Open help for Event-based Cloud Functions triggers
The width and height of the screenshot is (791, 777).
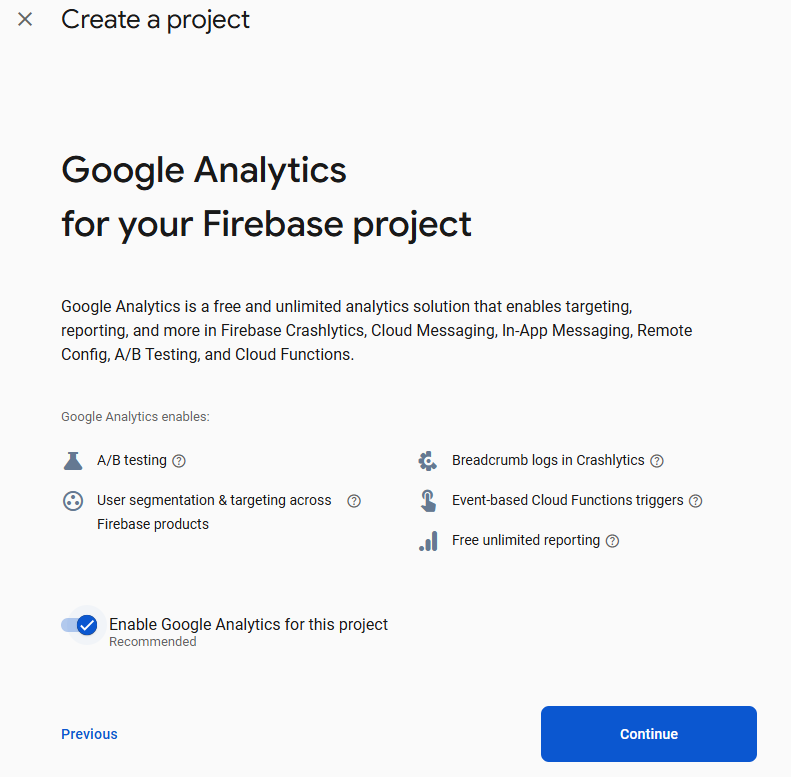click(696, 501)
